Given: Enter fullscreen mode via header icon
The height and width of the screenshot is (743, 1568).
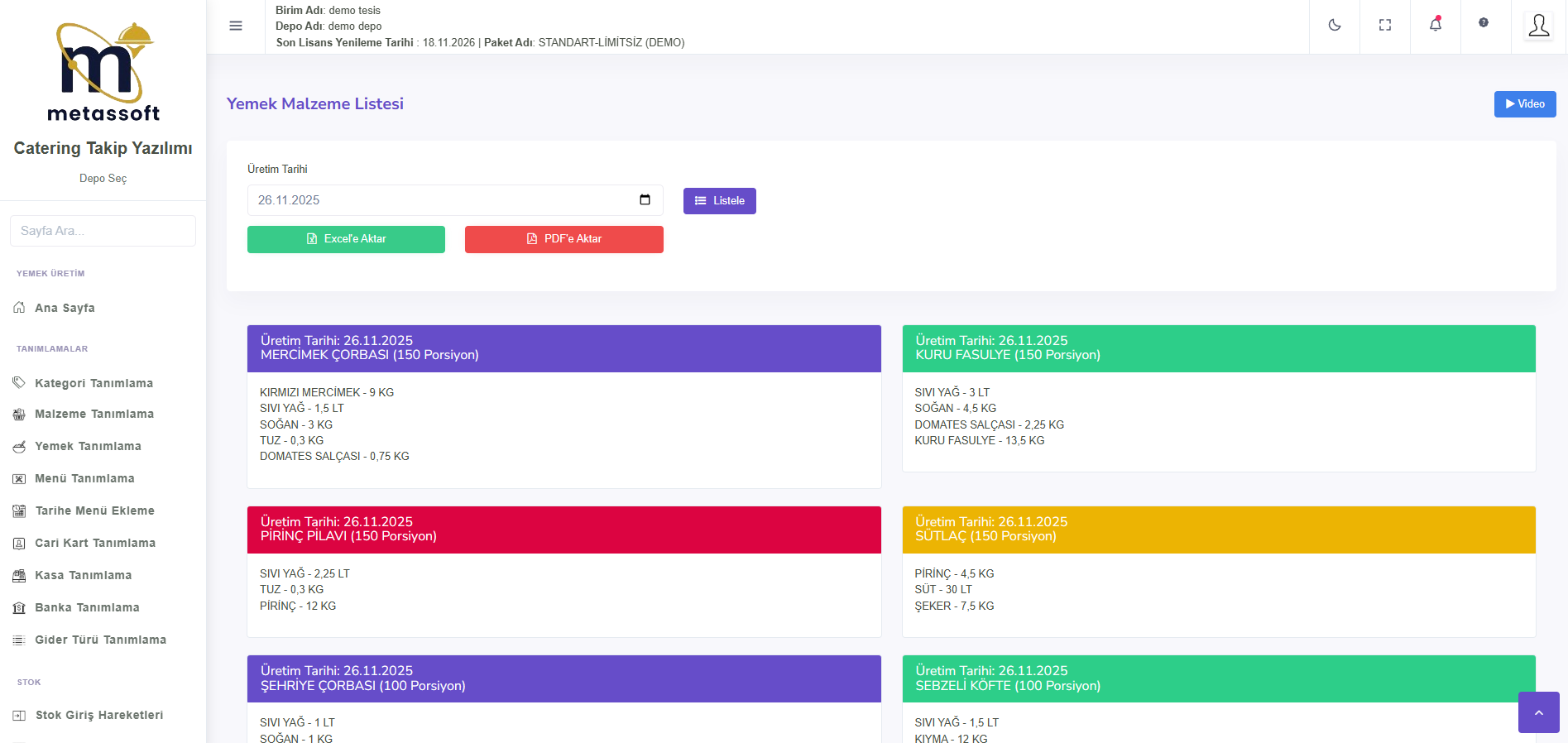Looking at the screenshot, I should click(x=1384, y=26).
